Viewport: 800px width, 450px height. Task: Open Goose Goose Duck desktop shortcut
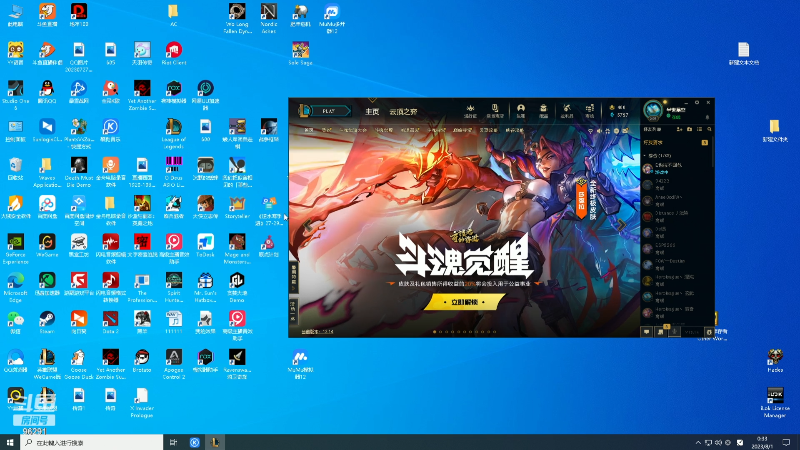tap(79, 364)
